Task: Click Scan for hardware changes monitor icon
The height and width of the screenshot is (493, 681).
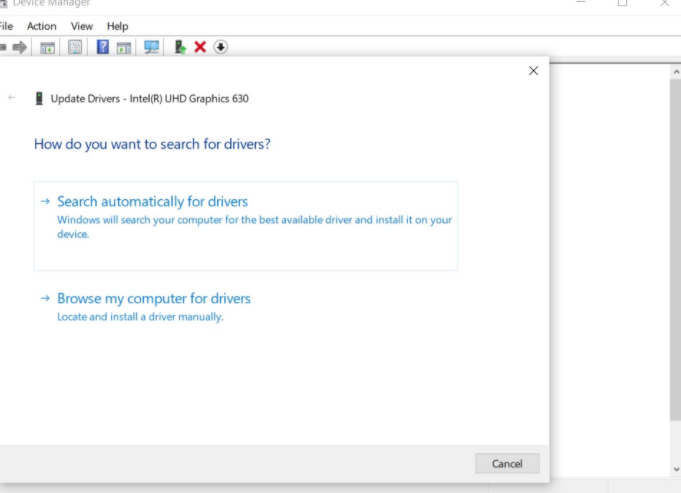Action: pyautogui.click(x=151, y=47)
